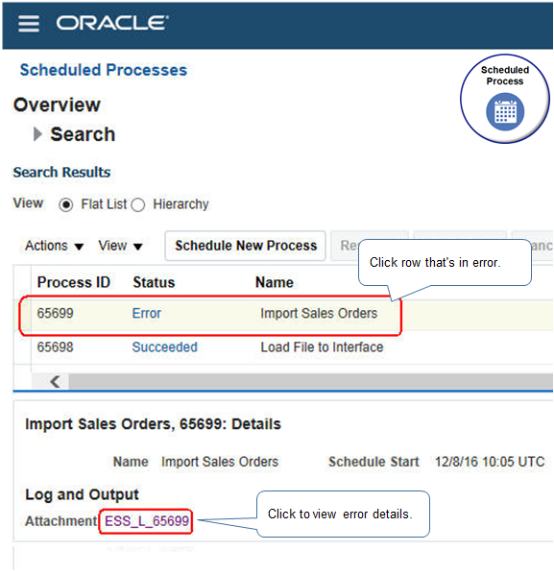Image resolution: width=554 pixels, height=571 pixels.
Task: Select process ID 65699 cell
Action: (x=55, y=313)
